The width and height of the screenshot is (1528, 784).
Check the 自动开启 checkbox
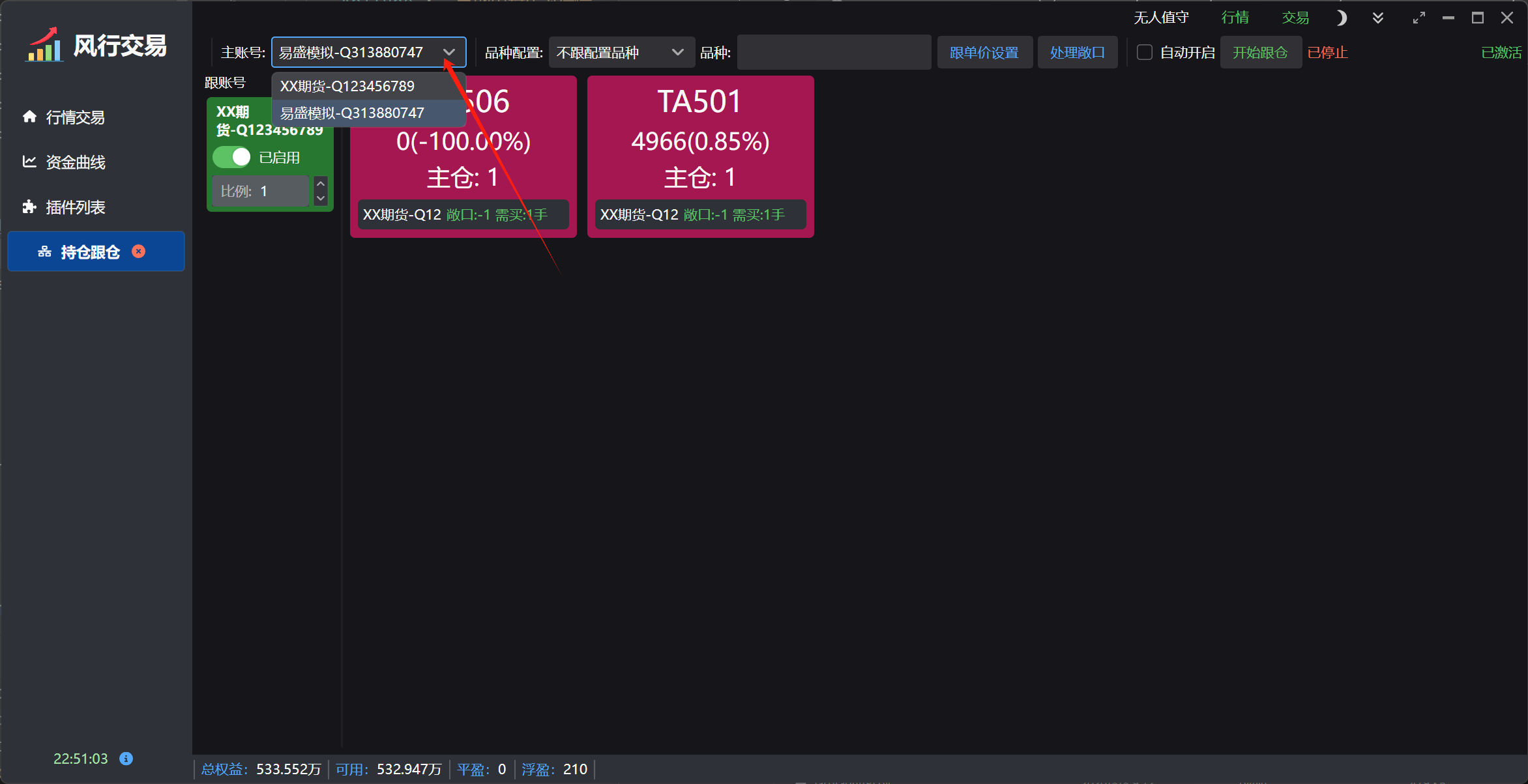(1144, 52)
